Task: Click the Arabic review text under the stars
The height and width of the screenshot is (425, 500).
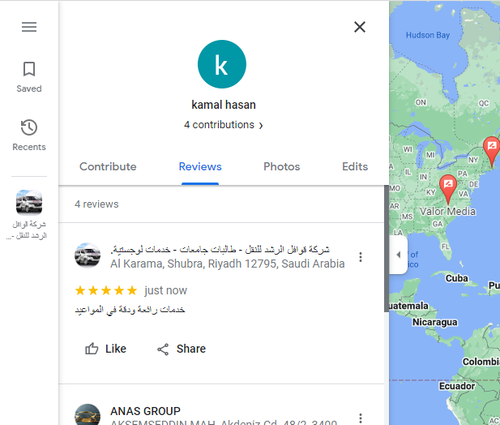Action: [x=130, y=310]
